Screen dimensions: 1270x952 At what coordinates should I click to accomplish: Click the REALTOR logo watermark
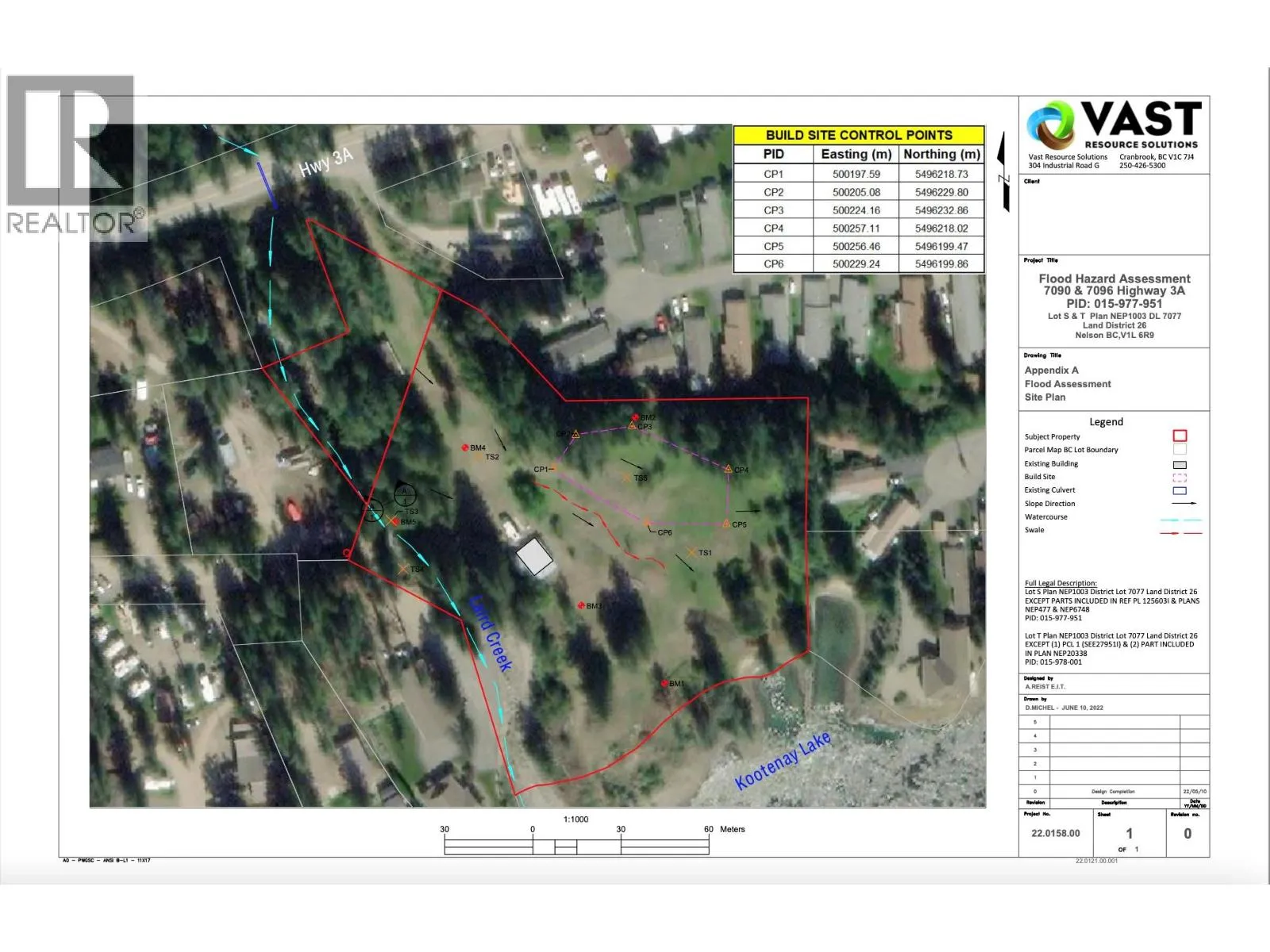[76, 158]
